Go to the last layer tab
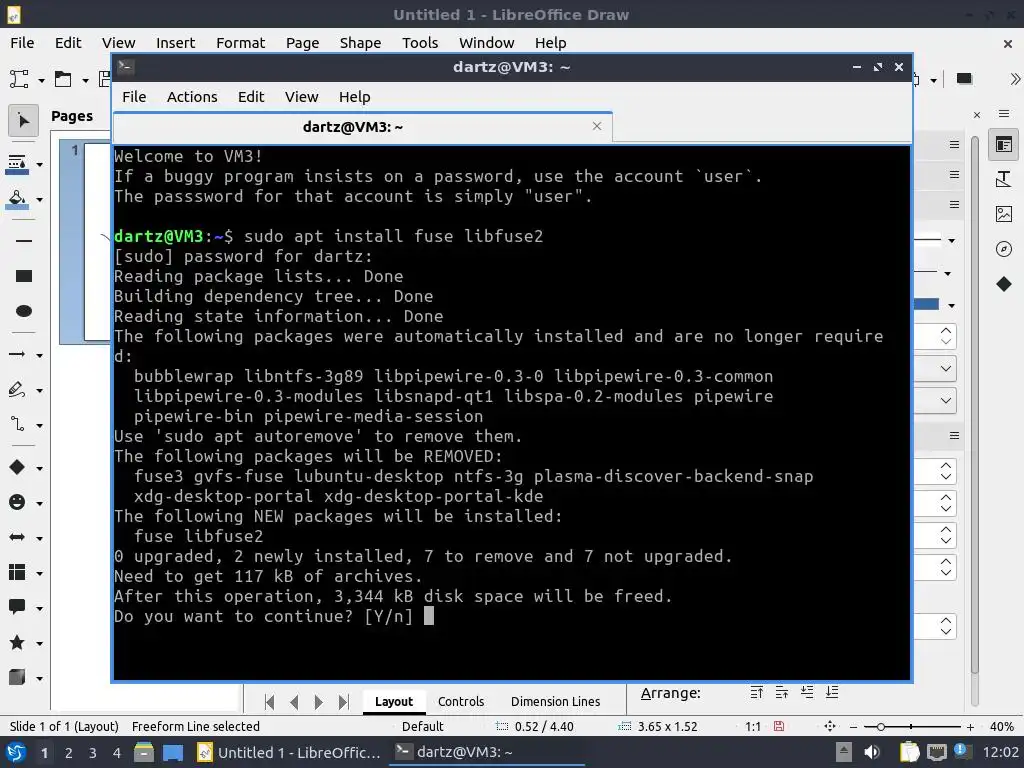Viewport: 1024px width, 768px height. (x=344, y=702)
